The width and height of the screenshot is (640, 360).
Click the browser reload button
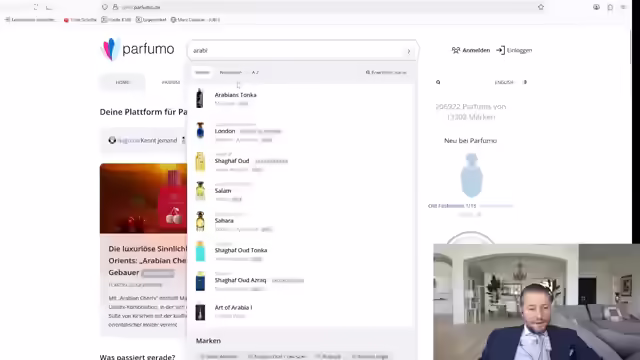pos(36,7)
